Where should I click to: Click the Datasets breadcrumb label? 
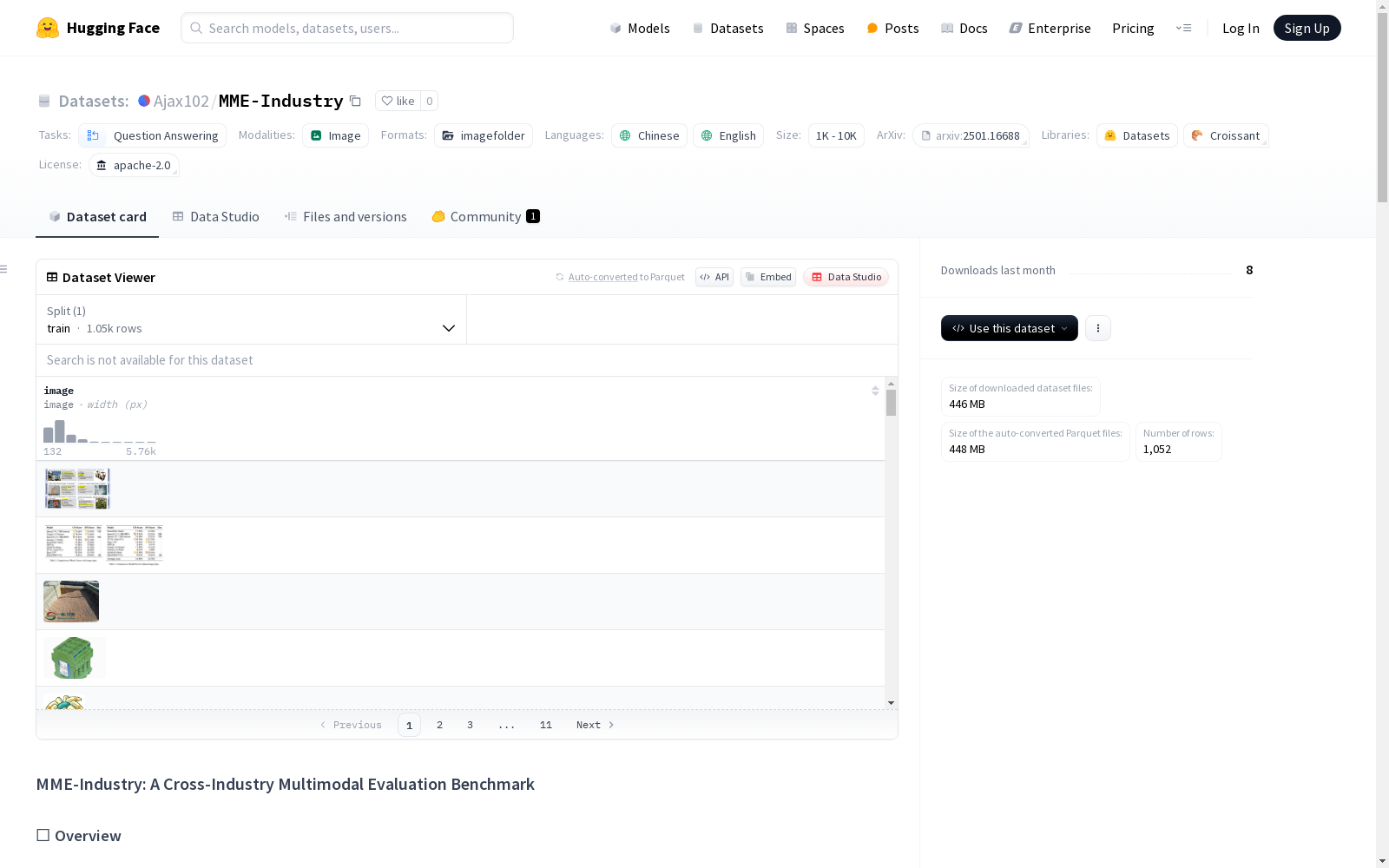click(x=94, y=101)
